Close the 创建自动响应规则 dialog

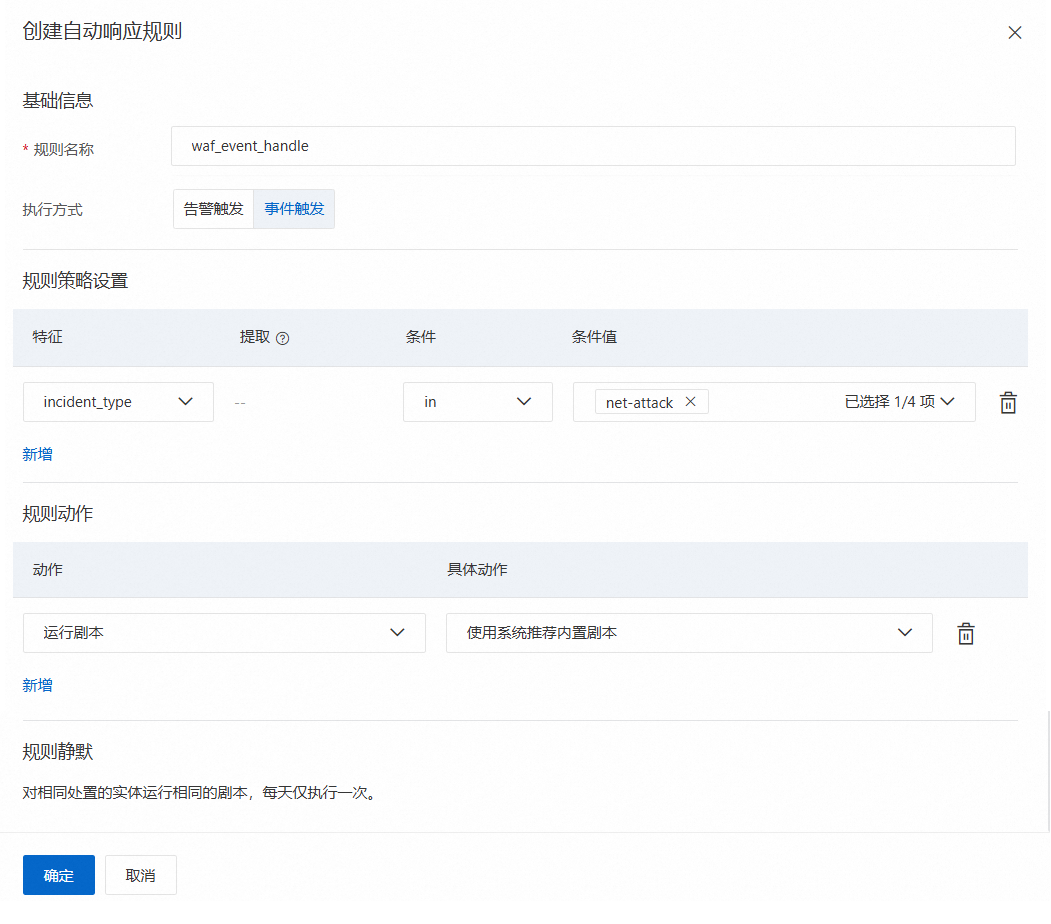1014,33
